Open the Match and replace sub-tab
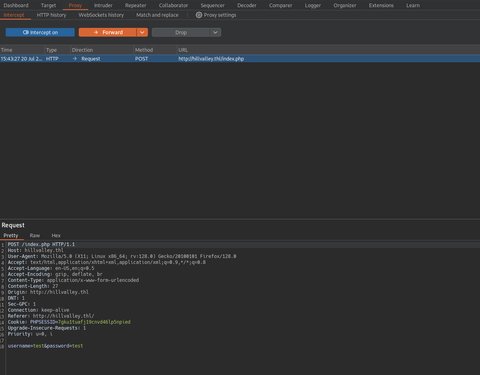This screenshot has width=480, height=375. click(x=157, y=15)
